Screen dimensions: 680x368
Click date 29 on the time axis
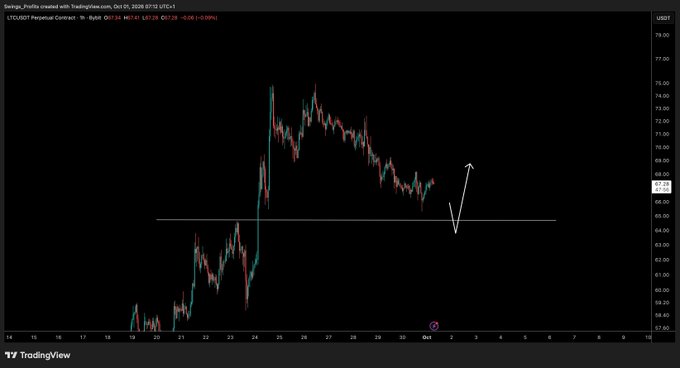[x=378, y=337]
